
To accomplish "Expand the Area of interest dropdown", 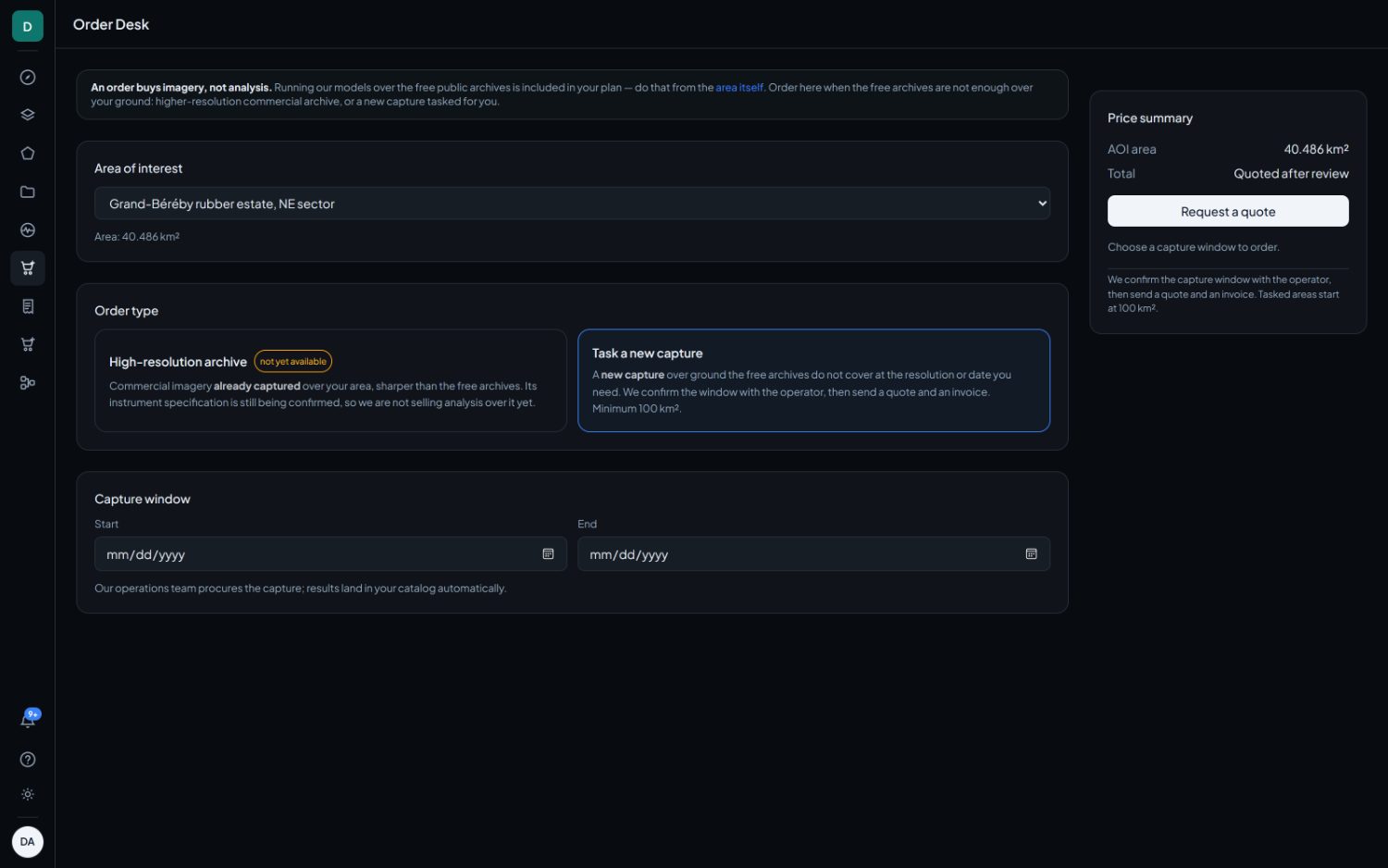I will tap(572, 204).
